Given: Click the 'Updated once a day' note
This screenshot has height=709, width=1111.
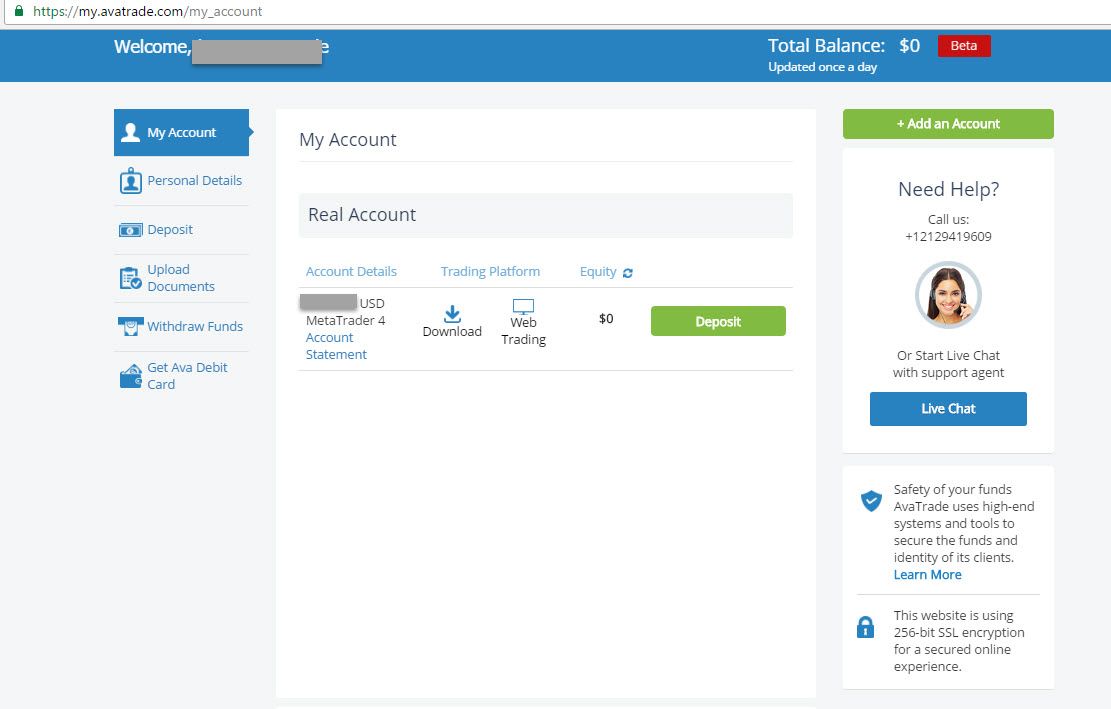Looking at the screenshot, I should [x=823, y=67].
